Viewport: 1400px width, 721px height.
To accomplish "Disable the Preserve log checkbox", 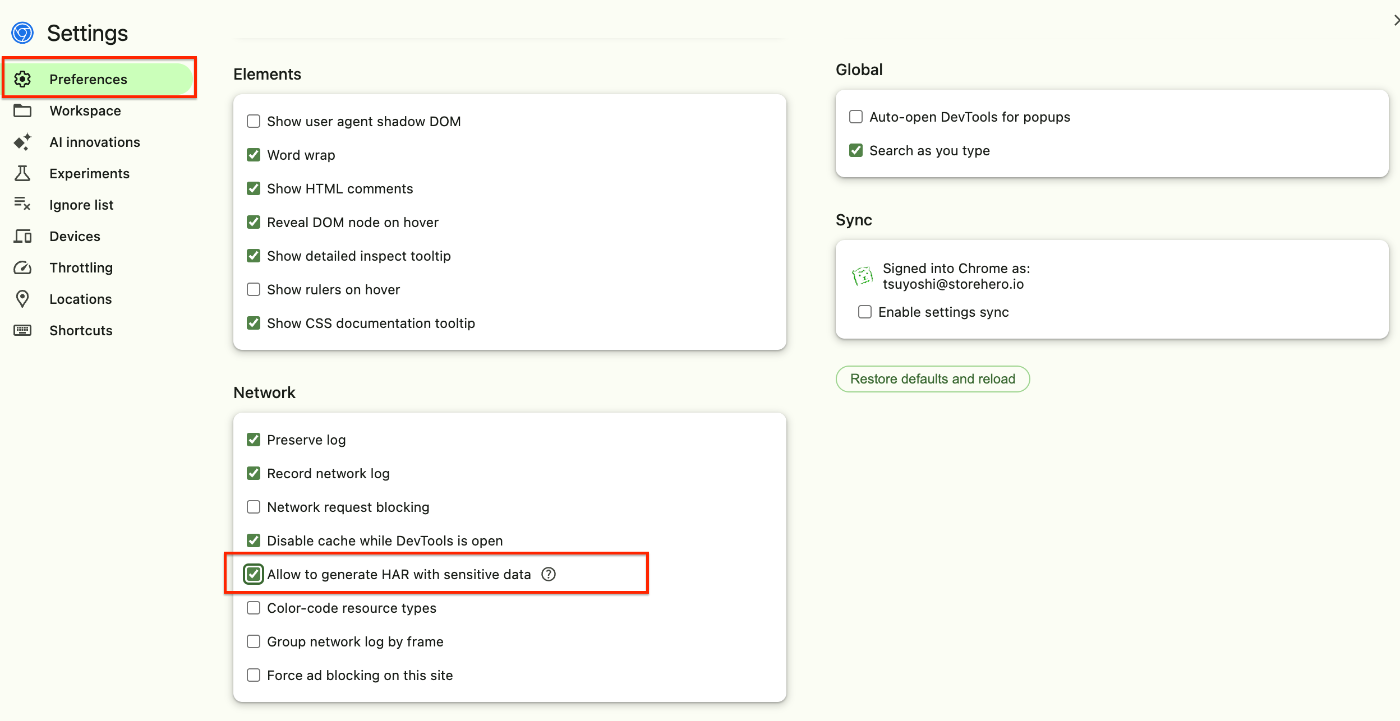I will tap(254, 440).
